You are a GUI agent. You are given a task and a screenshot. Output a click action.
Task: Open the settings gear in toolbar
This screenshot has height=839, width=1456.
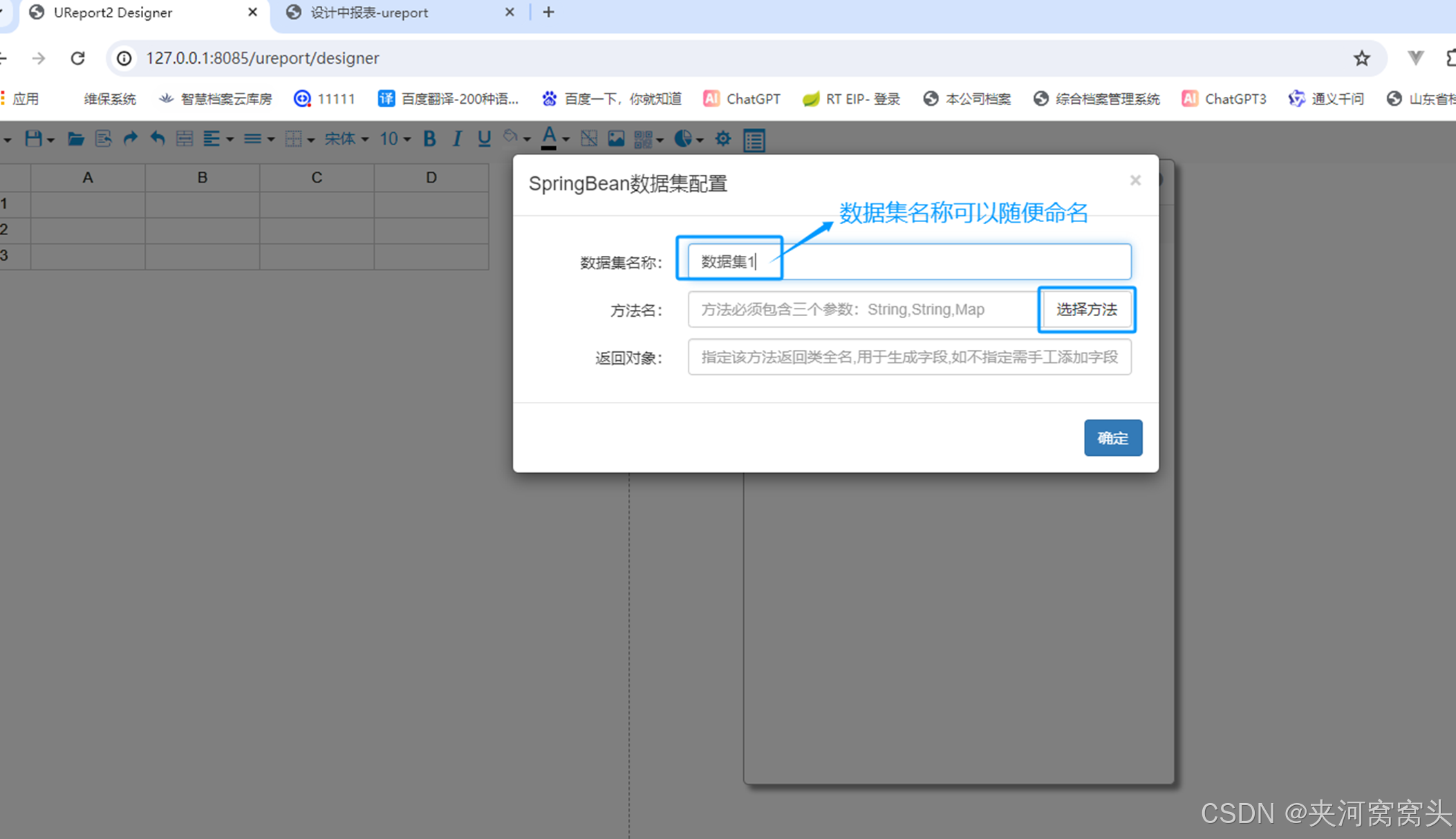click(x=722, y=139)
